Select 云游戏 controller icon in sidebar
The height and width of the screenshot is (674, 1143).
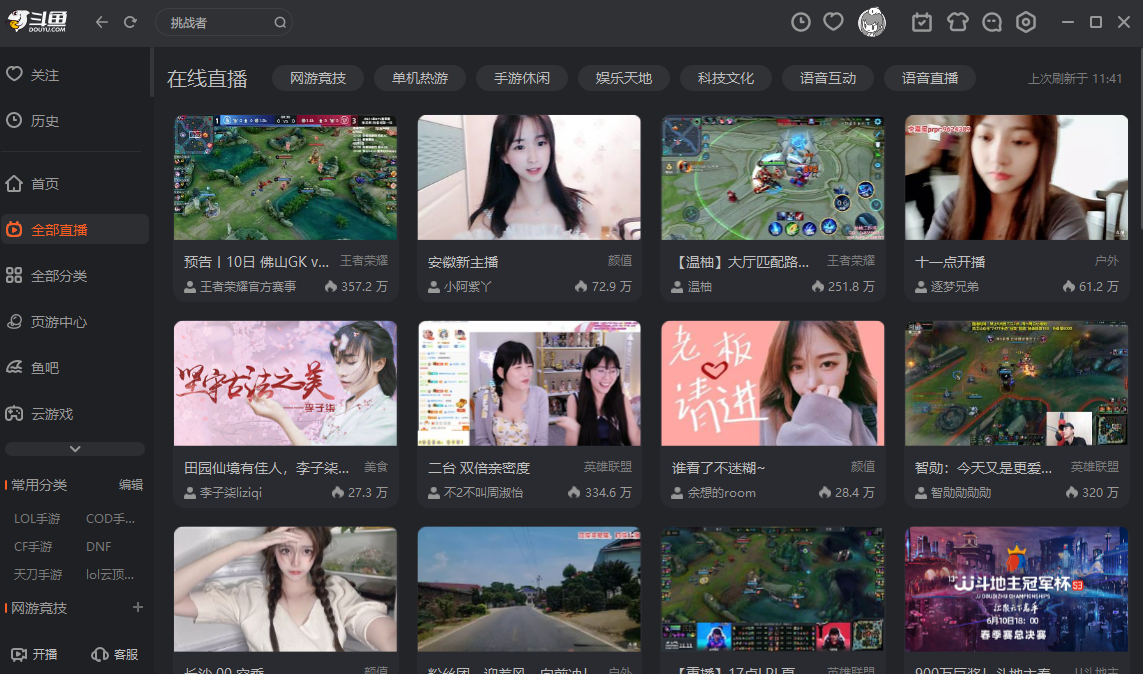(x=44, y=412)
